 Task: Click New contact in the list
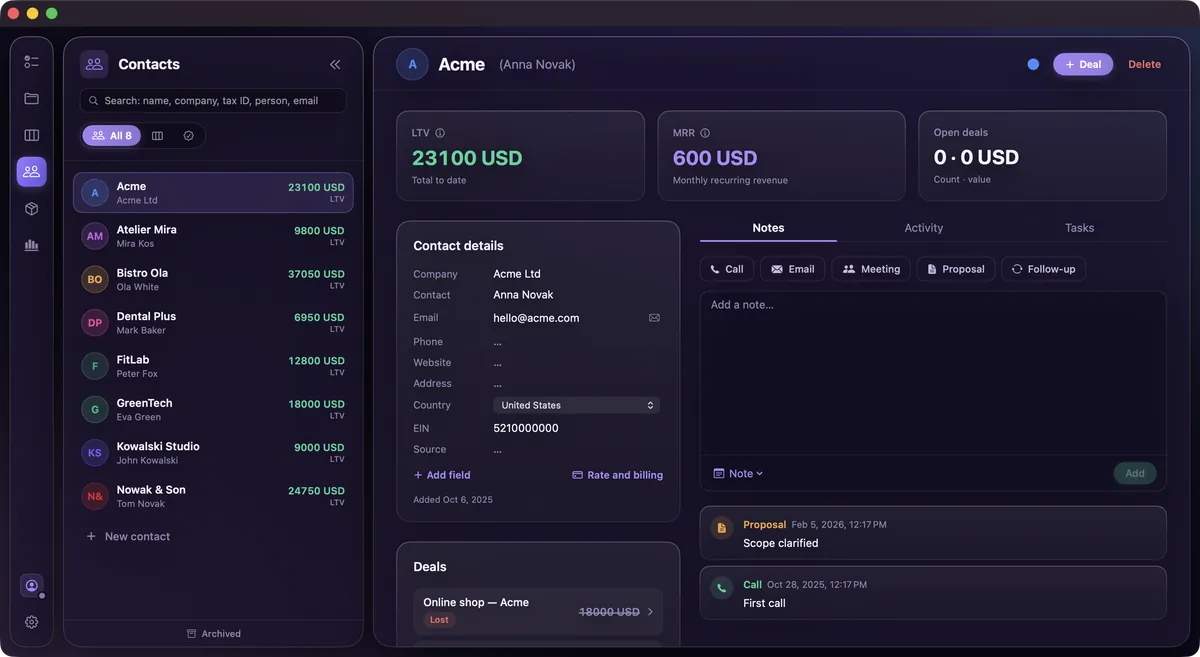tap(128, 537)
